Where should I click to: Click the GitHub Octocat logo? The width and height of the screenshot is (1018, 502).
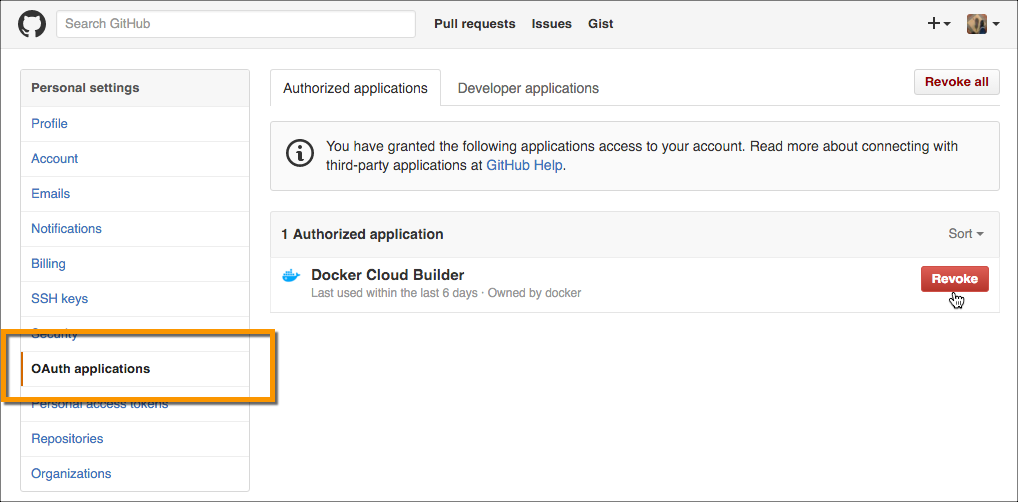click(32, 24)
